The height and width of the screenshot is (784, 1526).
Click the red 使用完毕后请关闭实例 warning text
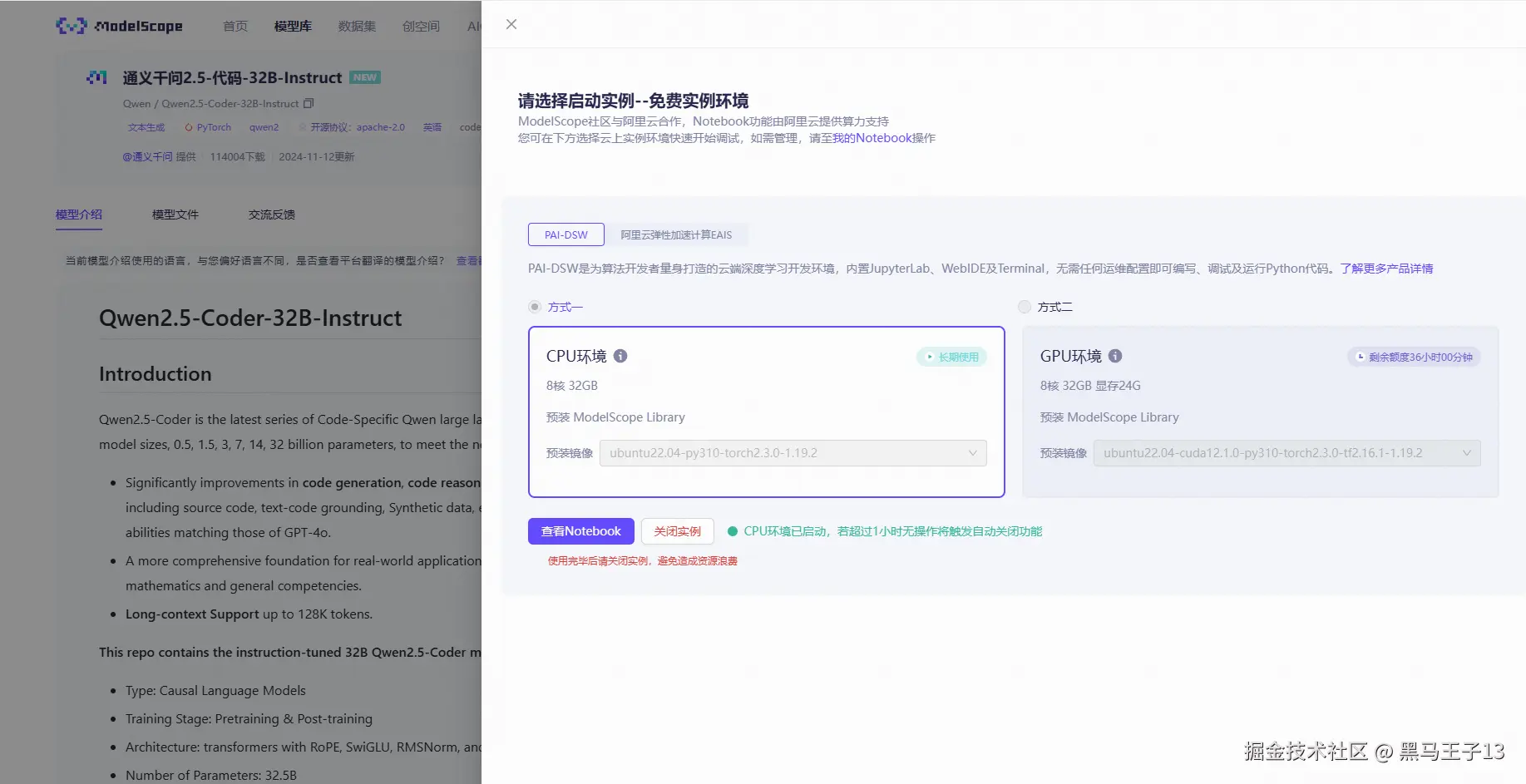pyautogui.click(x=643, y=561)
